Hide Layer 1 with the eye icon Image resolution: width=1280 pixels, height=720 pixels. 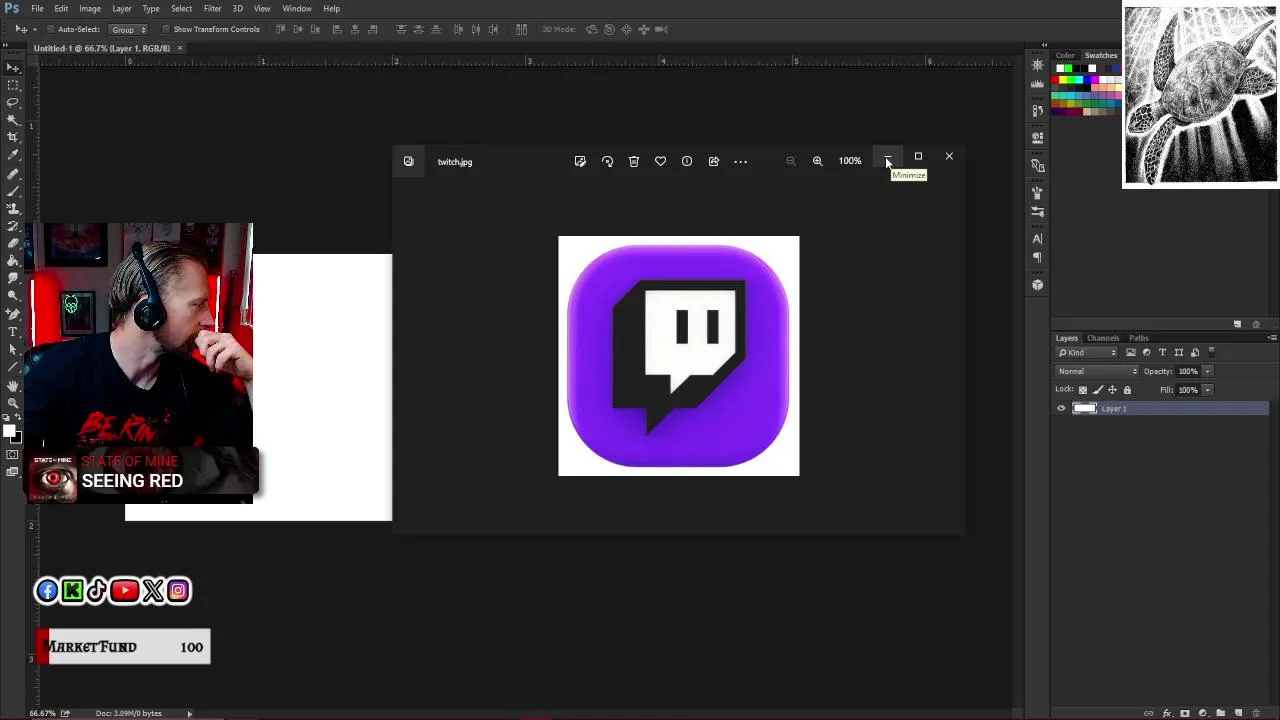point(1061,408)
